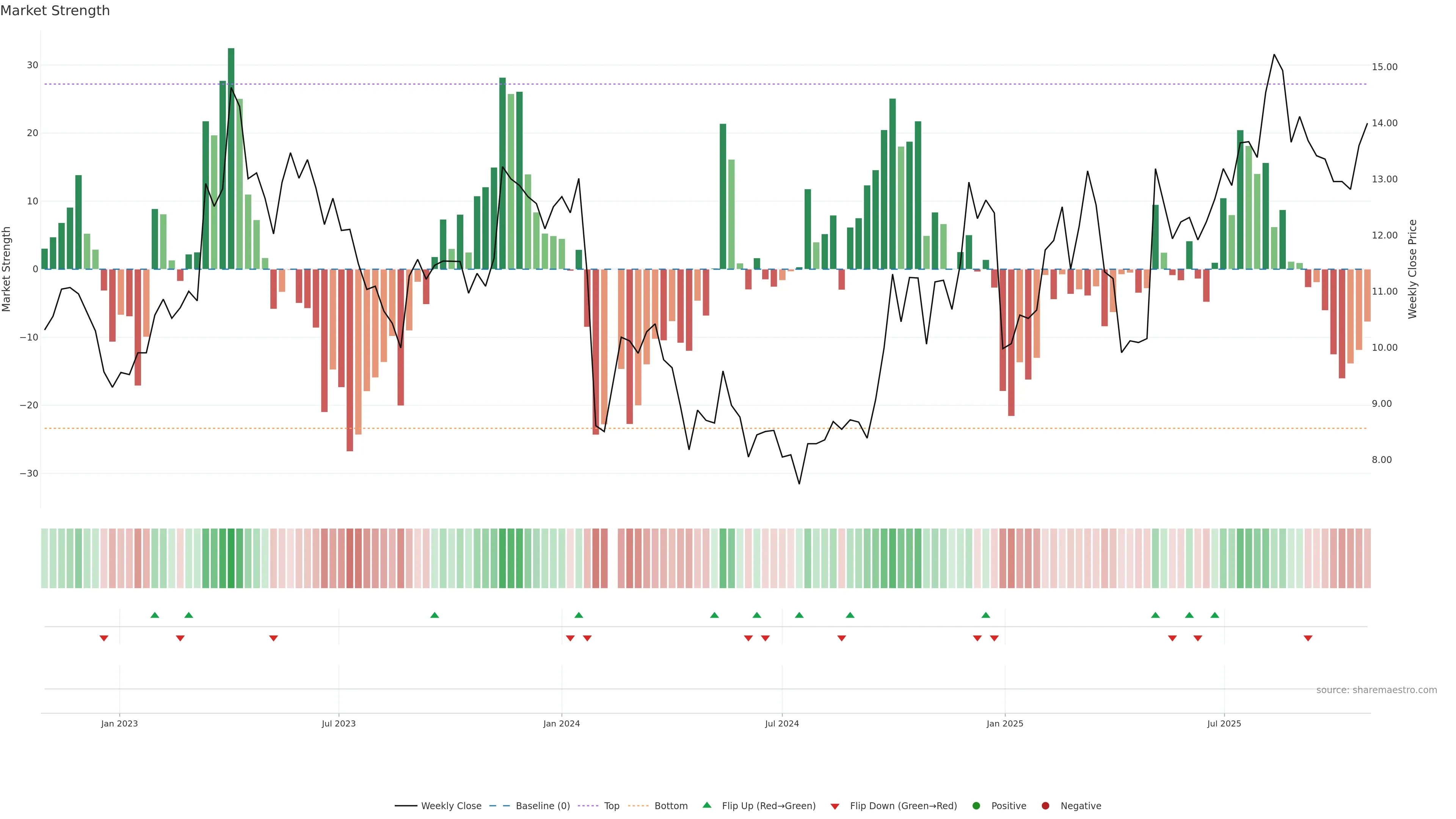
Task: Click the green Positive legend dot
Action: click(x=976, y=806)
